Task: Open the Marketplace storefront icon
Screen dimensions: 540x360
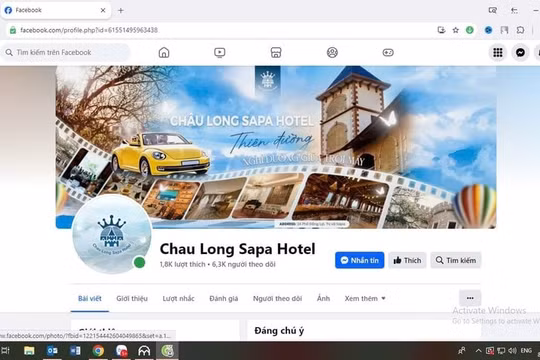Action: pos(276,52)
